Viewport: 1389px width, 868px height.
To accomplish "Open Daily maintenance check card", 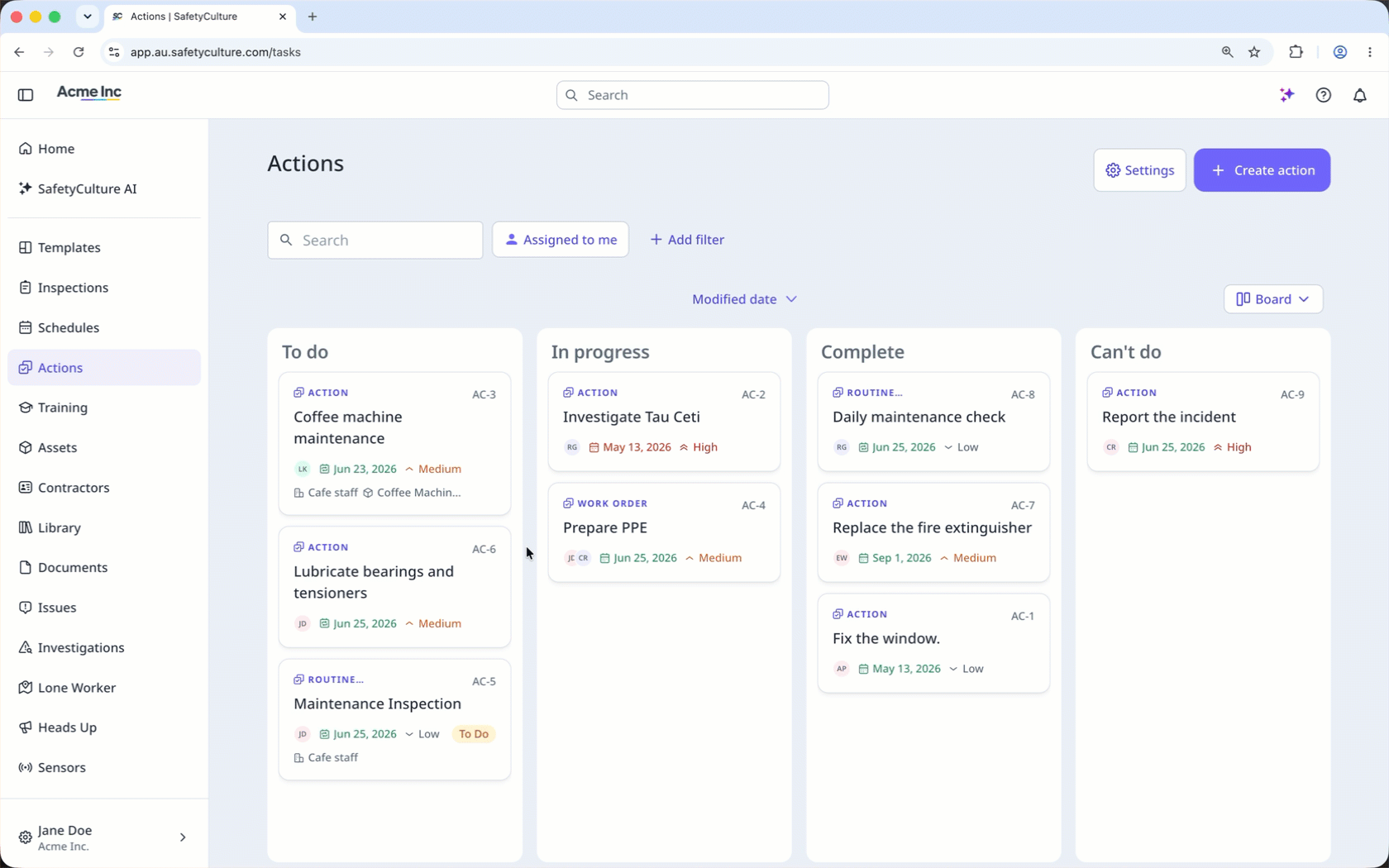I will point(933,422).
